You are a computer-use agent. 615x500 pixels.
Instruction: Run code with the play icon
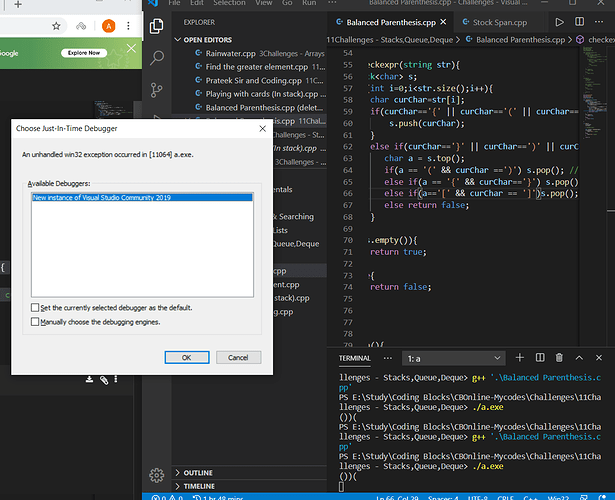pyautogui.click(x=559, y=22)
